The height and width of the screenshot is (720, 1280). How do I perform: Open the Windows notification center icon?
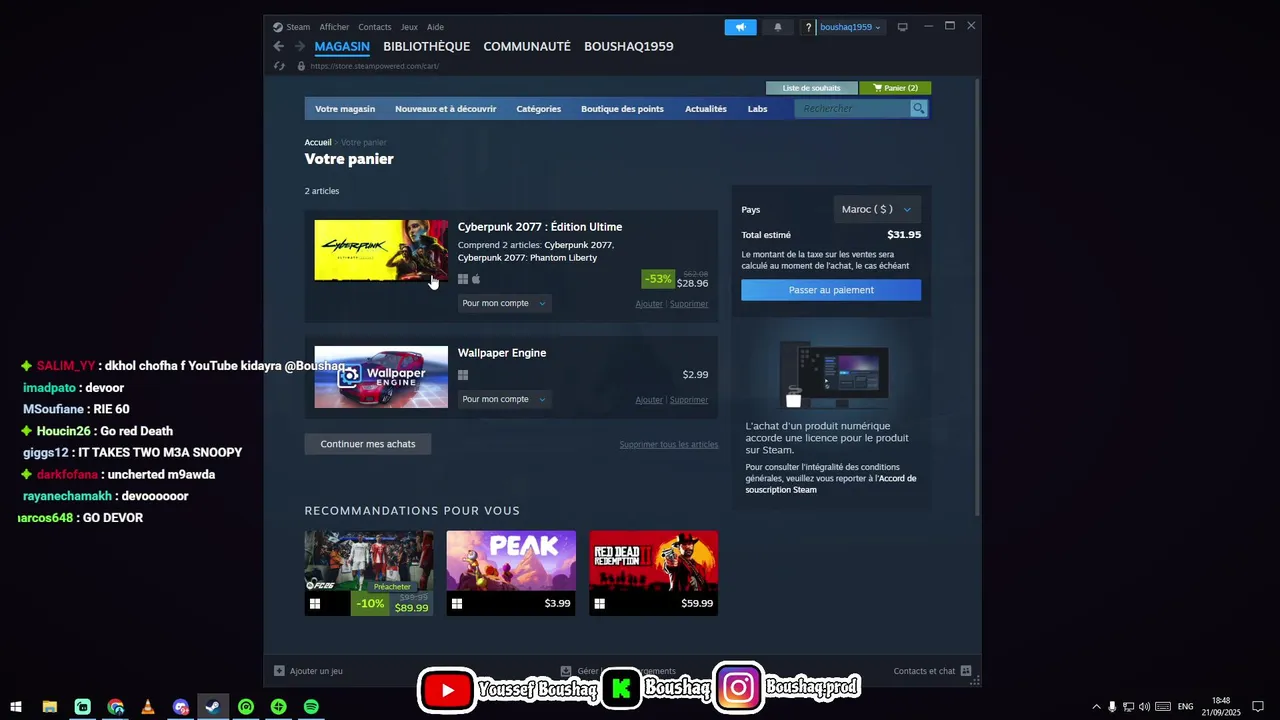pyautogui.click(x=1258, y=707)
